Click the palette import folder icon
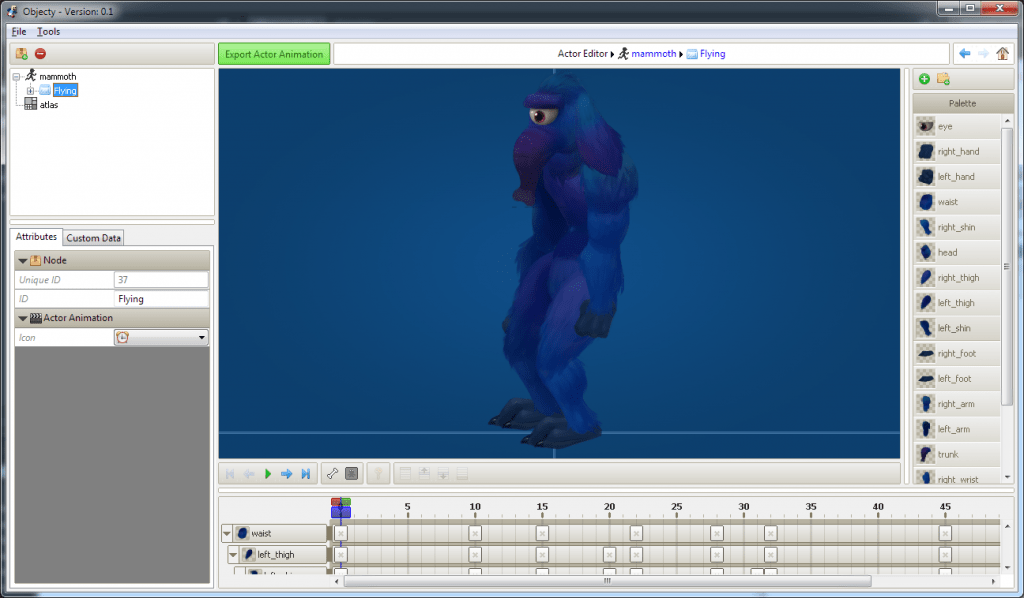The image size is (1024, 598). 943,79
